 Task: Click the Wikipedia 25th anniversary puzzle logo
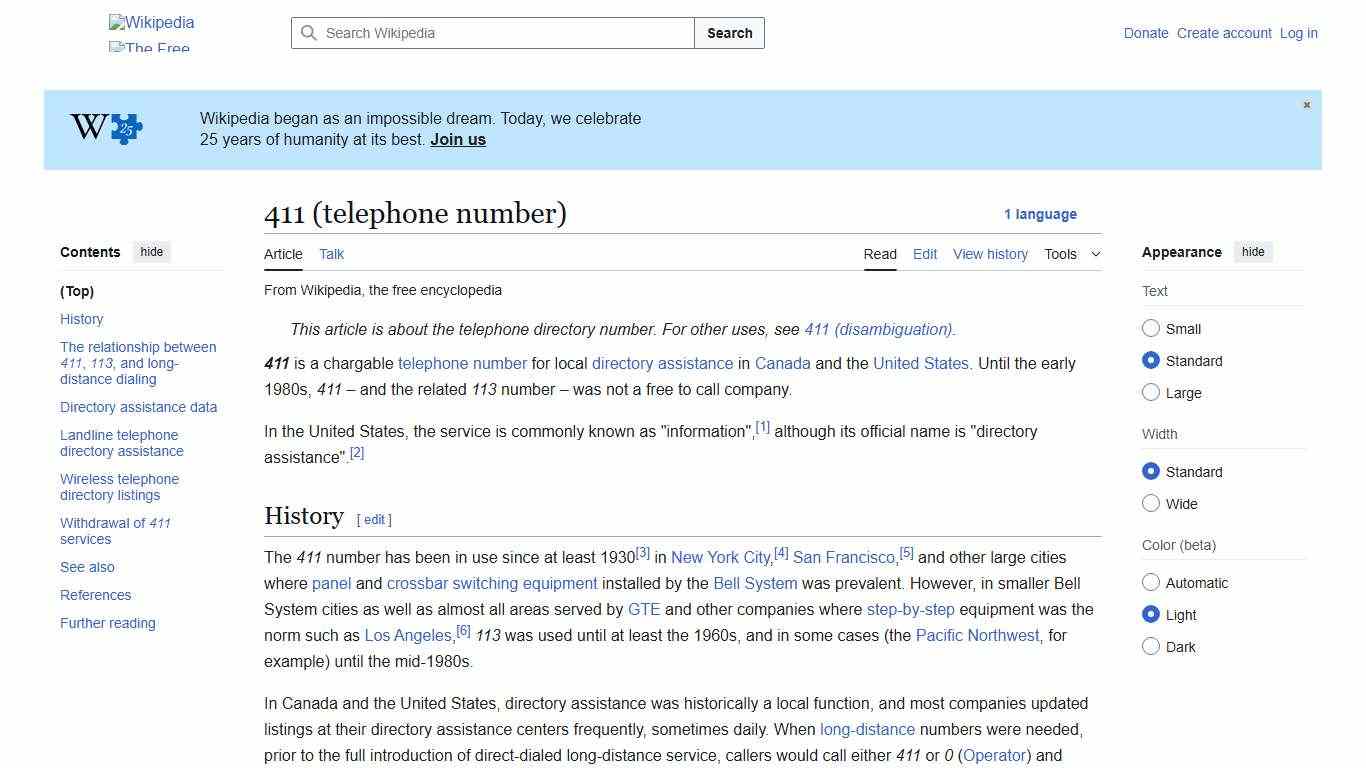(x=103, y=127)
